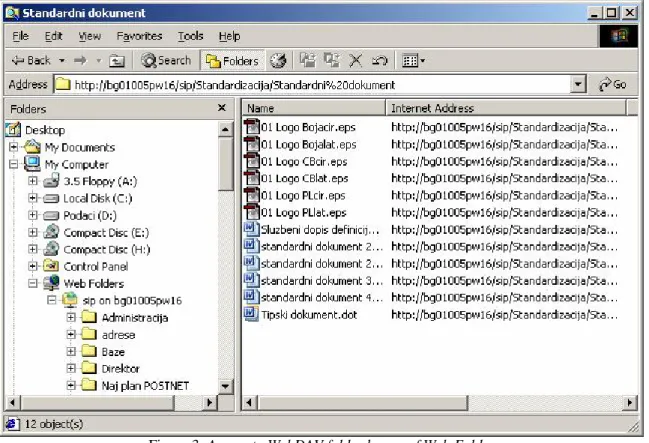Image resolution: width=649 pixels, height=443 pixels.
Task: Toggle the Folders pane button
Action: click(x=232, y=61)
